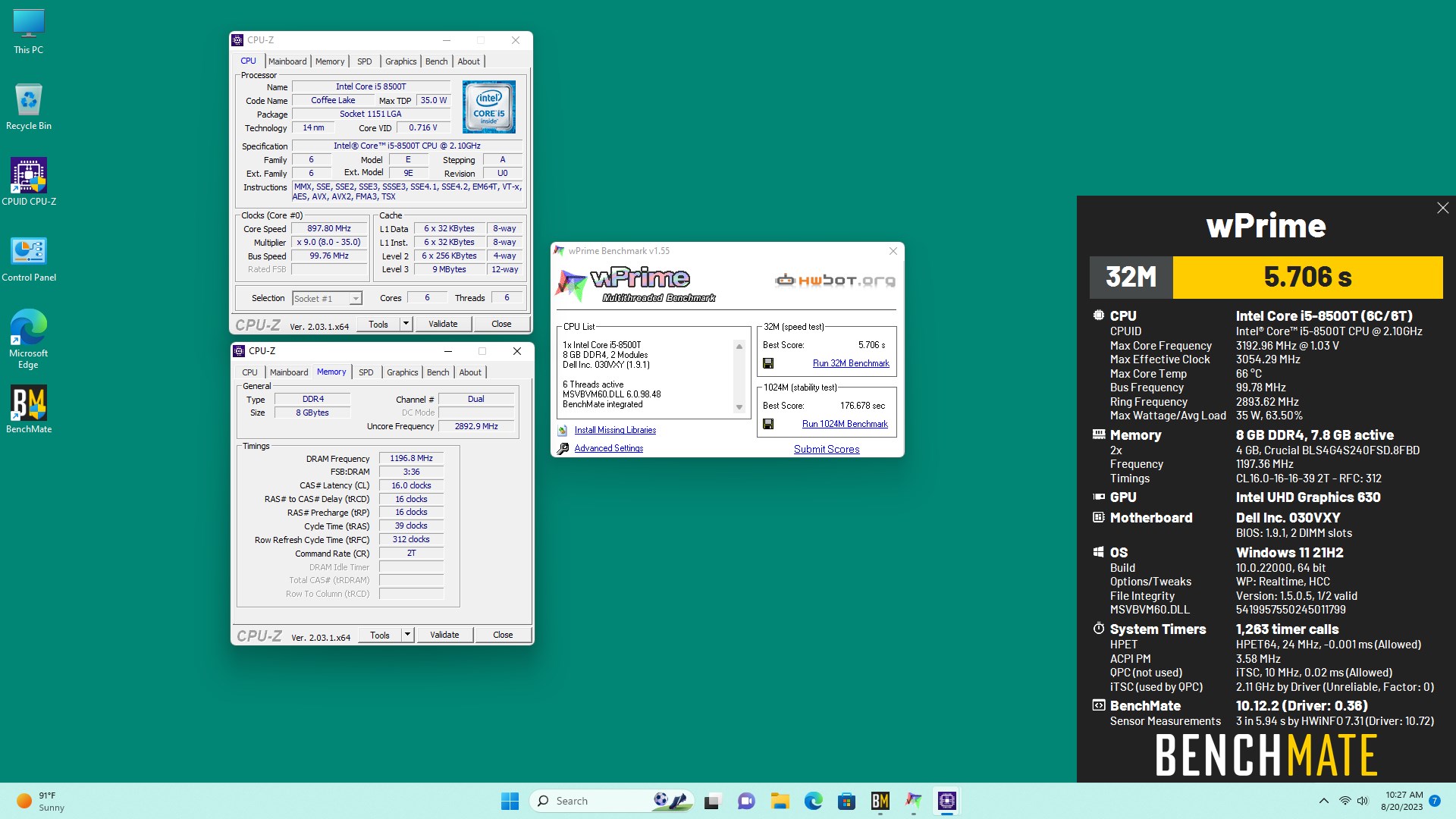Open Bench tab in bottom CPU-Z window
Viewport: 1456px width, 819px height.
pos(438,372)
